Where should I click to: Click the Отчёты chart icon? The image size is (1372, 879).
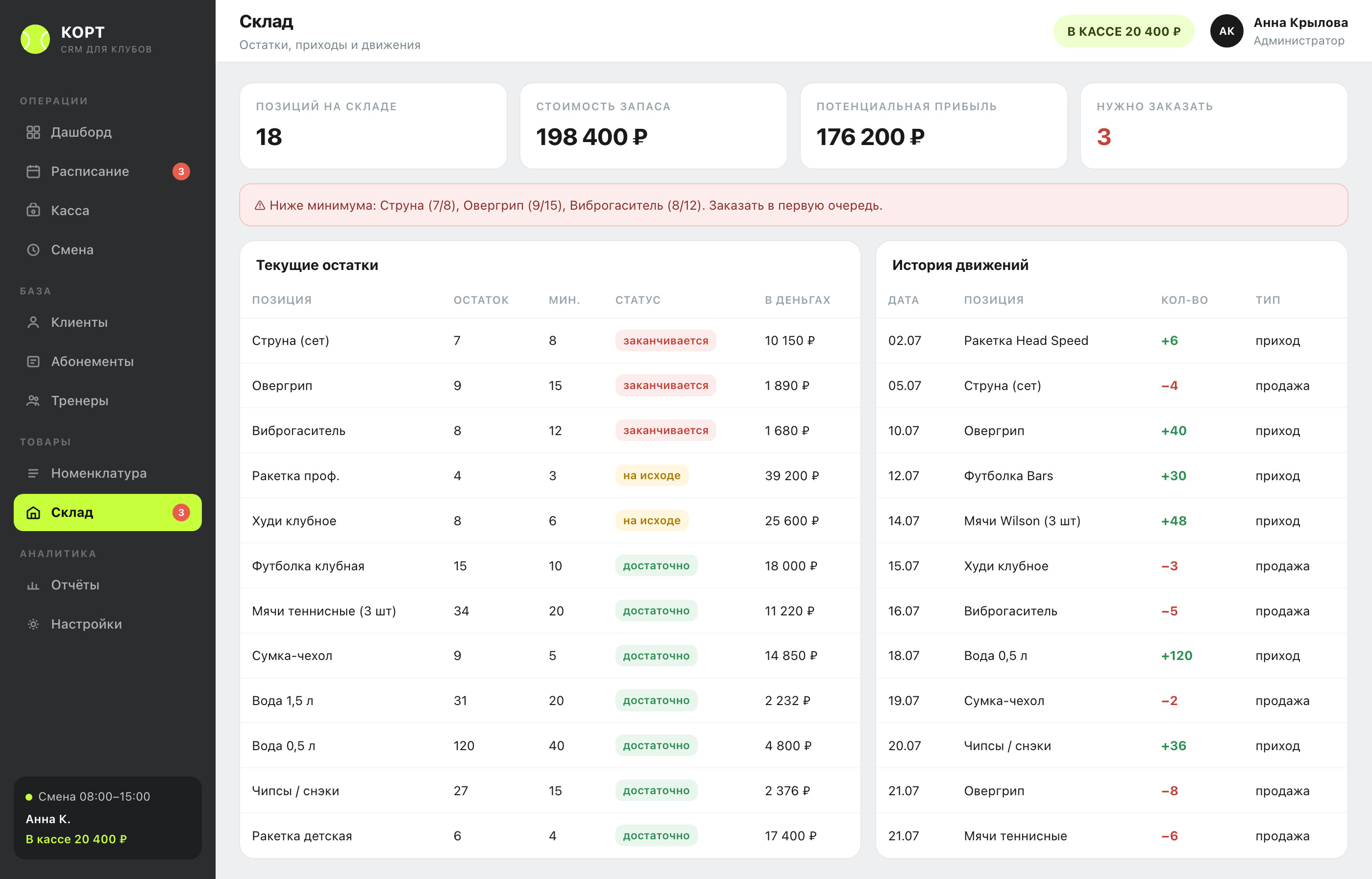pyautogui.click(x=33, y=585)
